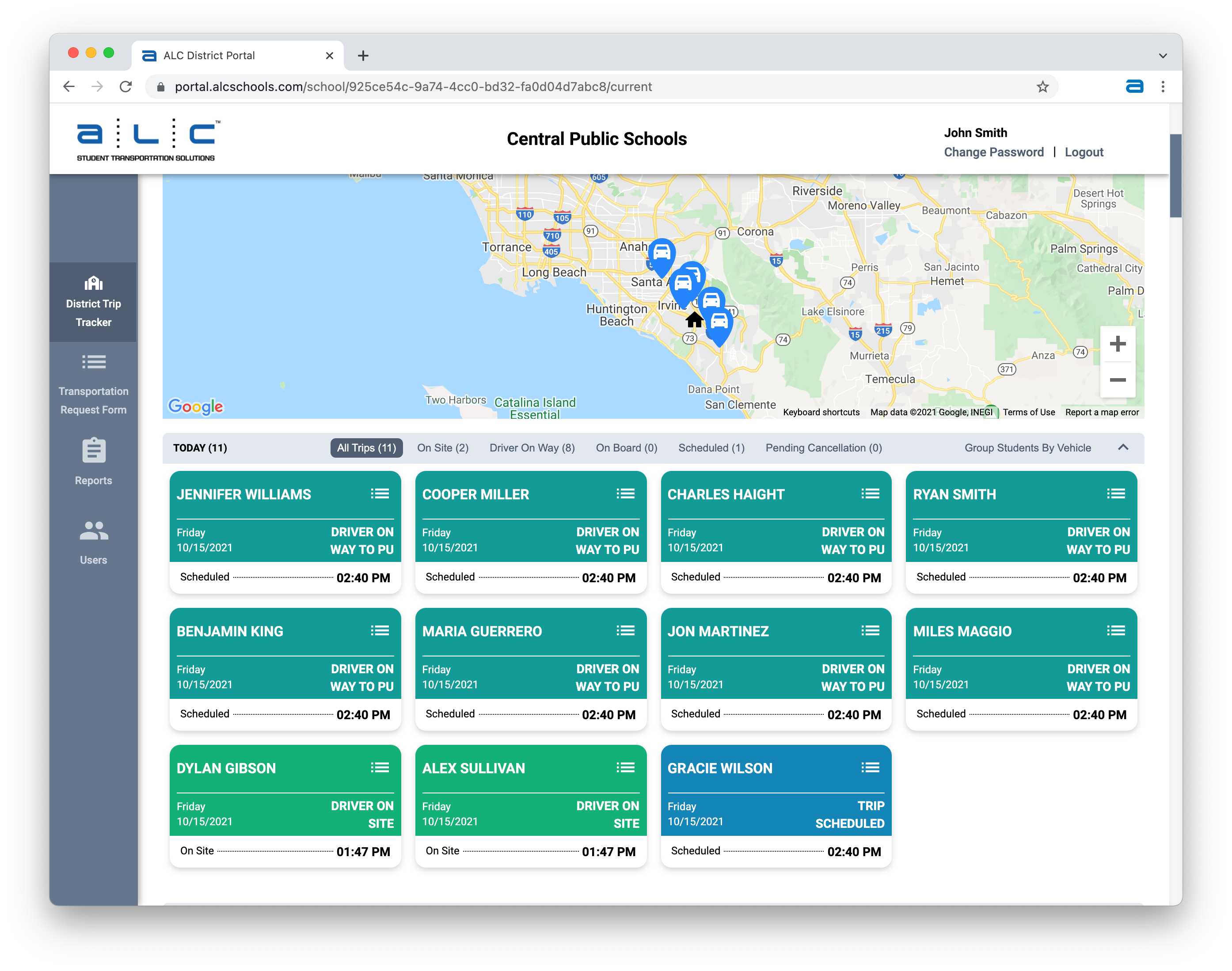1232x971 pixels.
Task: Bookmark this page with the star icon
Action: coord(1042,87)
